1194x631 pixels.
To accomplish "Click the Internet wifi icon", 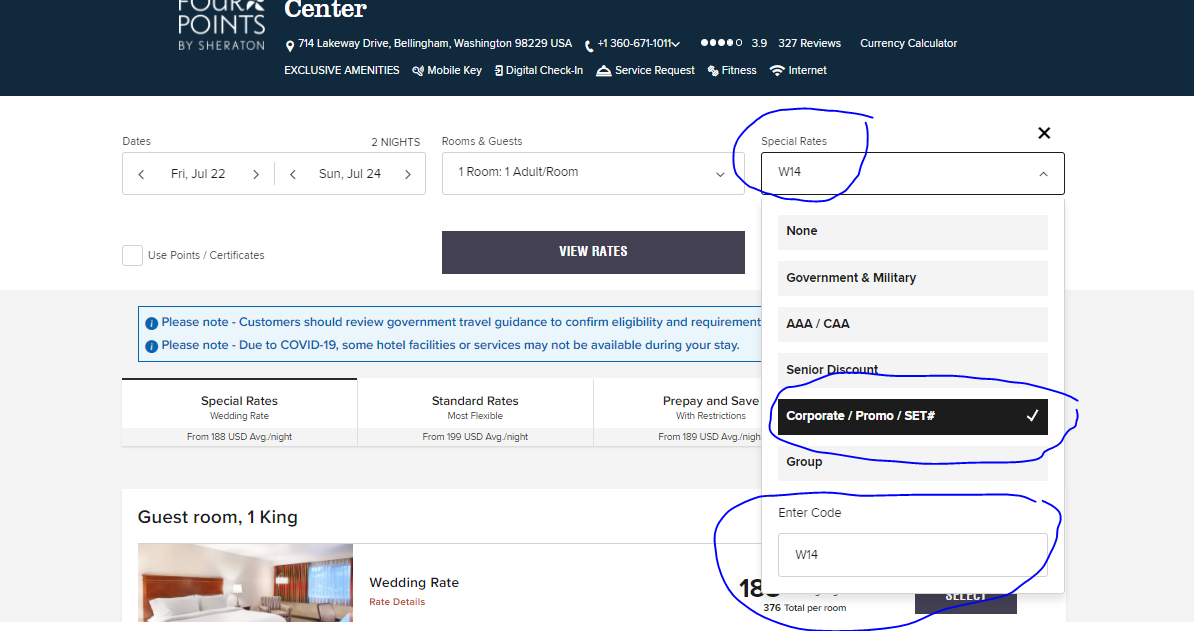I will (x=777, y=71).
